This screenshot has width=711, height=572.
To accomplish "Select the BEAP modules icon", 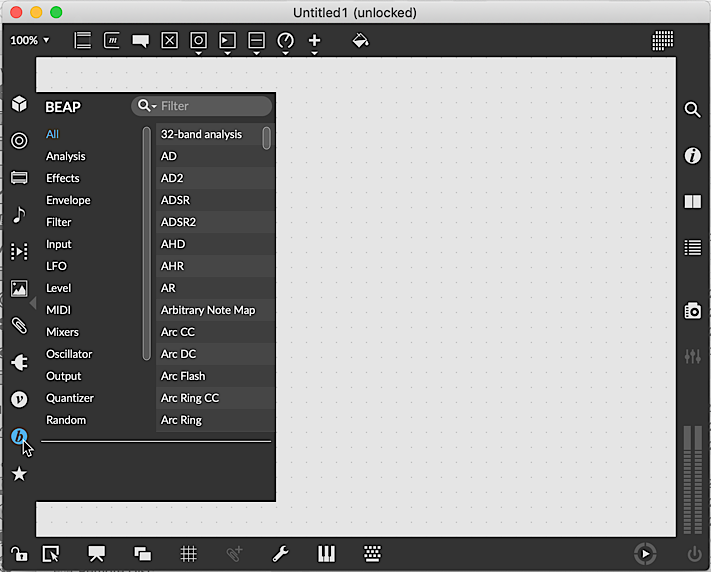I will [19, 436].
